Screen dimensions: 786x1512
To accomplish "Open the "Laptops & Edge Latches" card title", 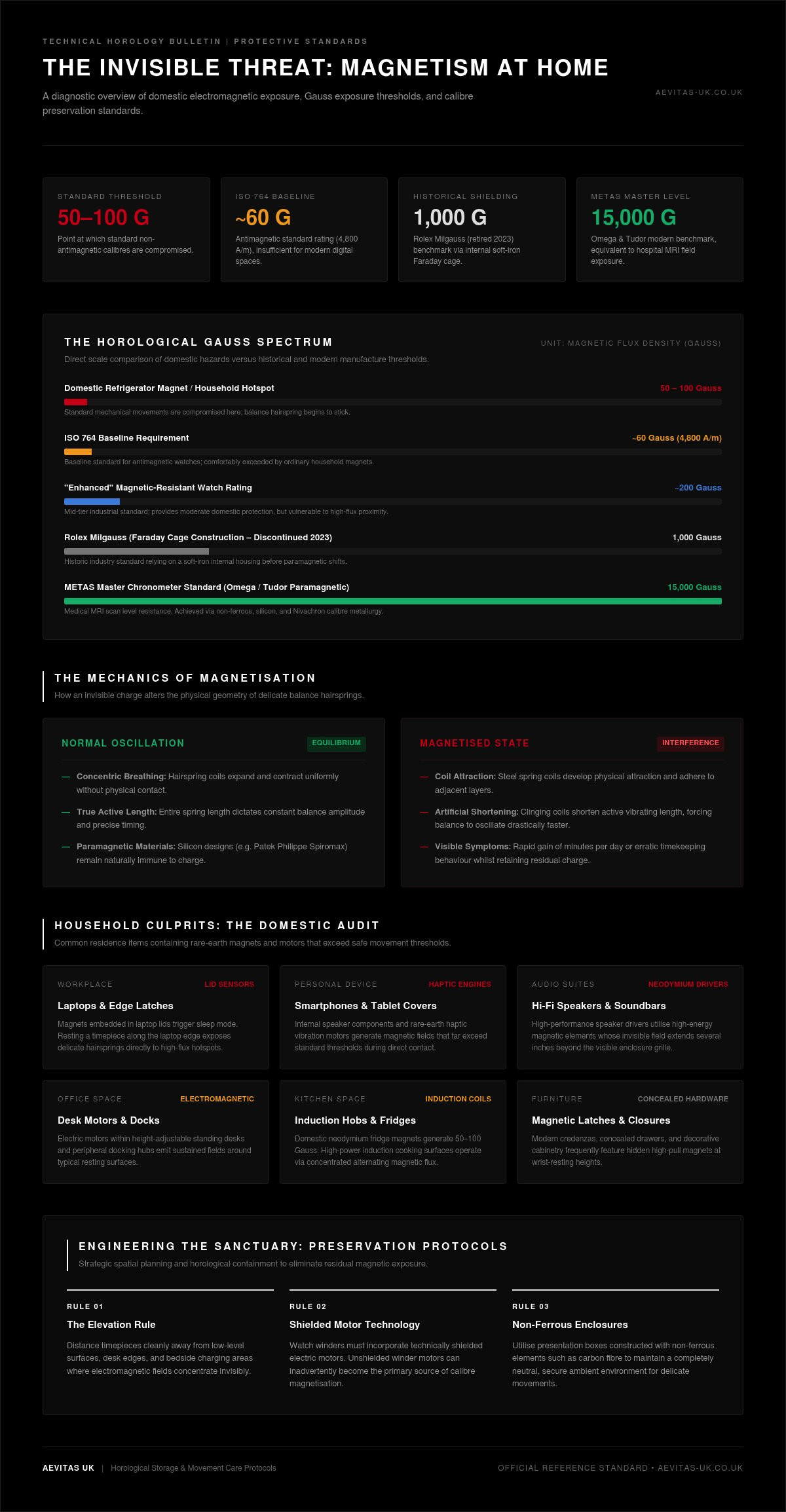I will point(115,1006).
